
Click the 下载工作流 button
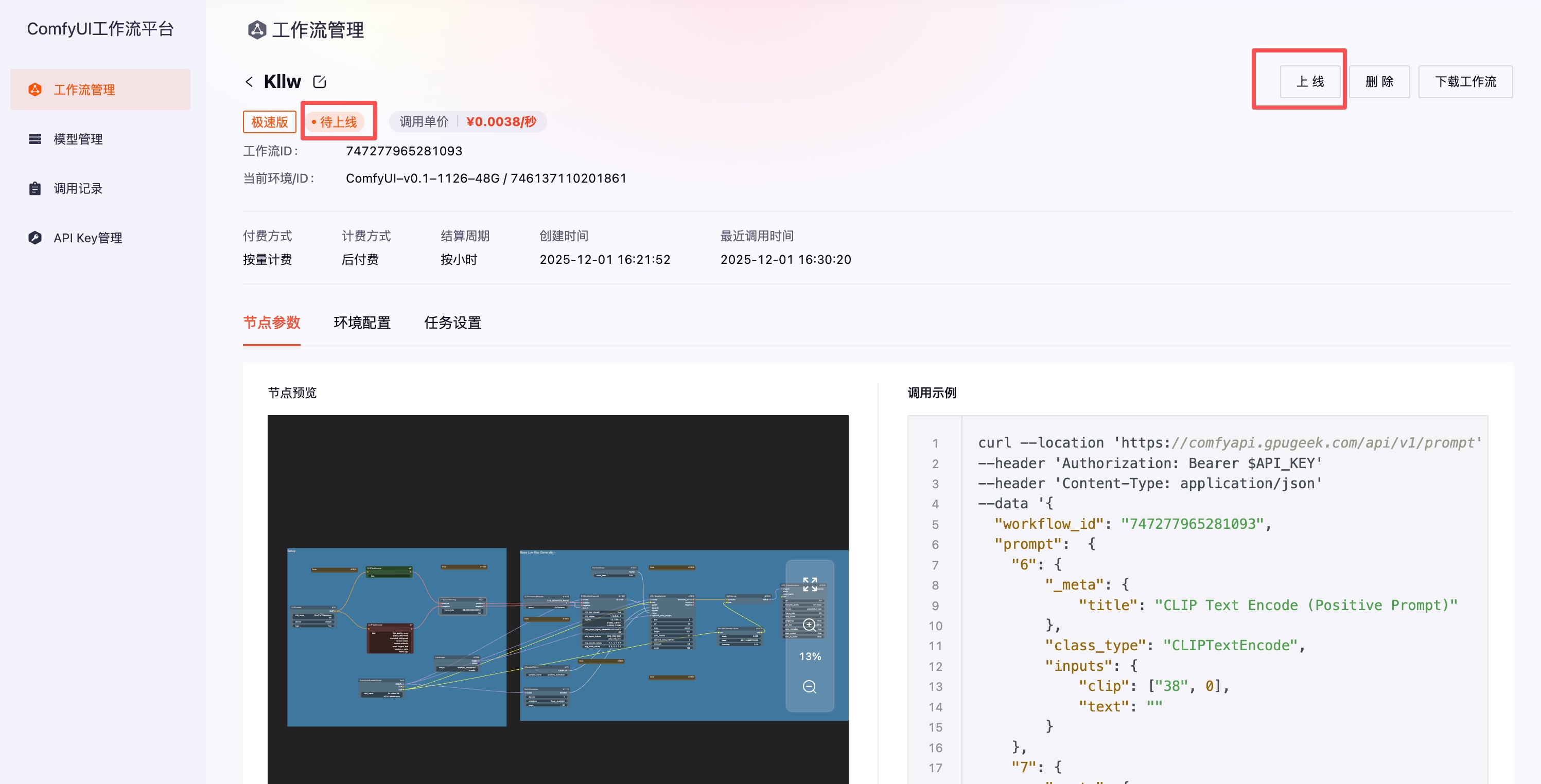pyautogui.click(x=1465, y=81)
